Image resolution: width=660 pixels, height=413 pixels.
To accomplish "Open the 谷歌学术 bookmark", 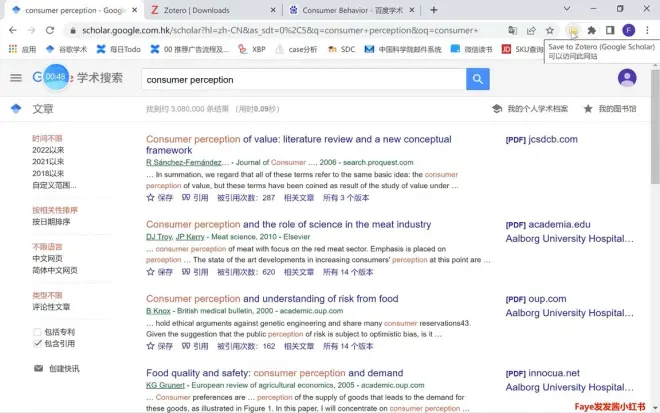I will 67,49.
